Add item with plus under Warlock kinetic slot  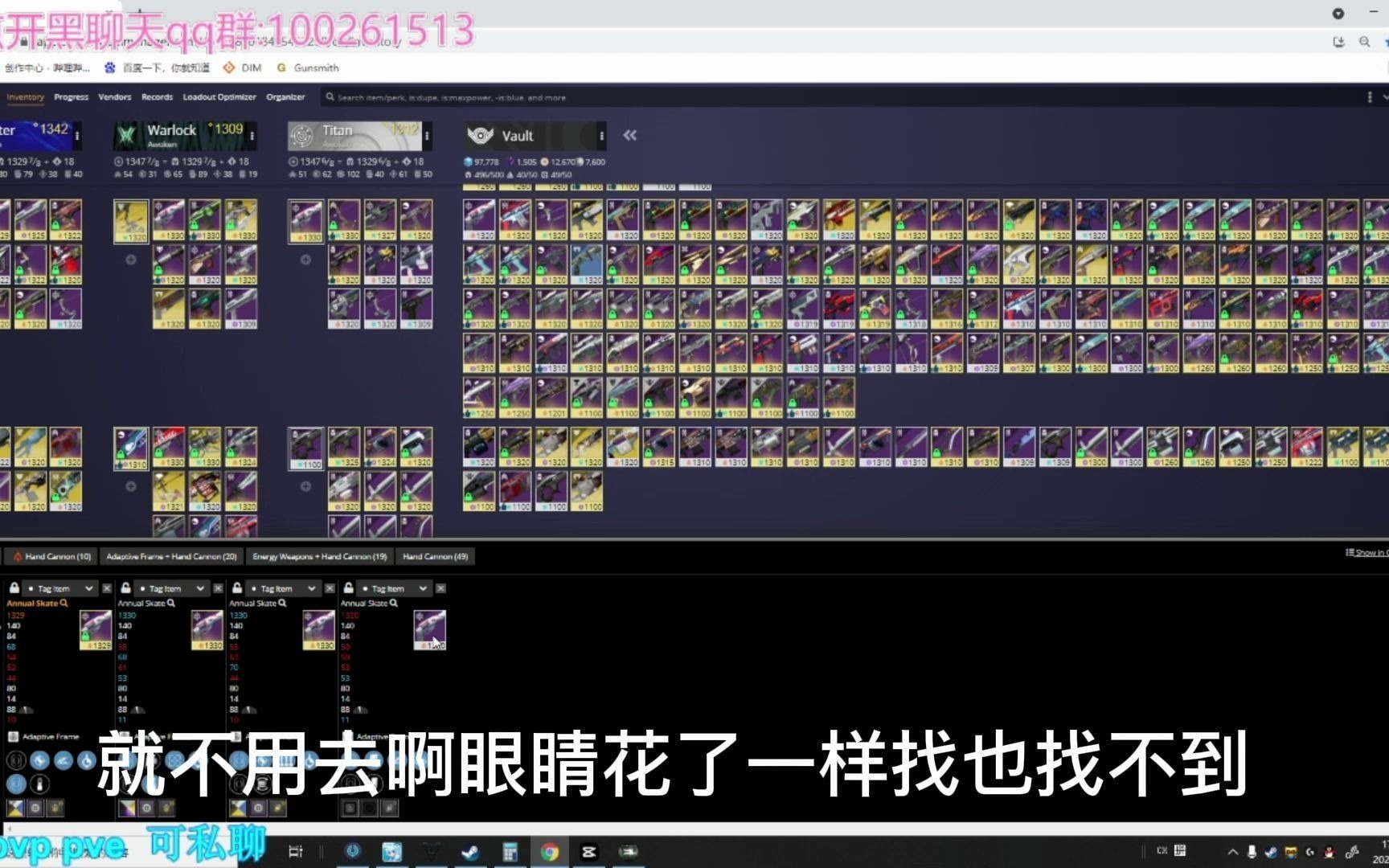click(x=131, y=260)
